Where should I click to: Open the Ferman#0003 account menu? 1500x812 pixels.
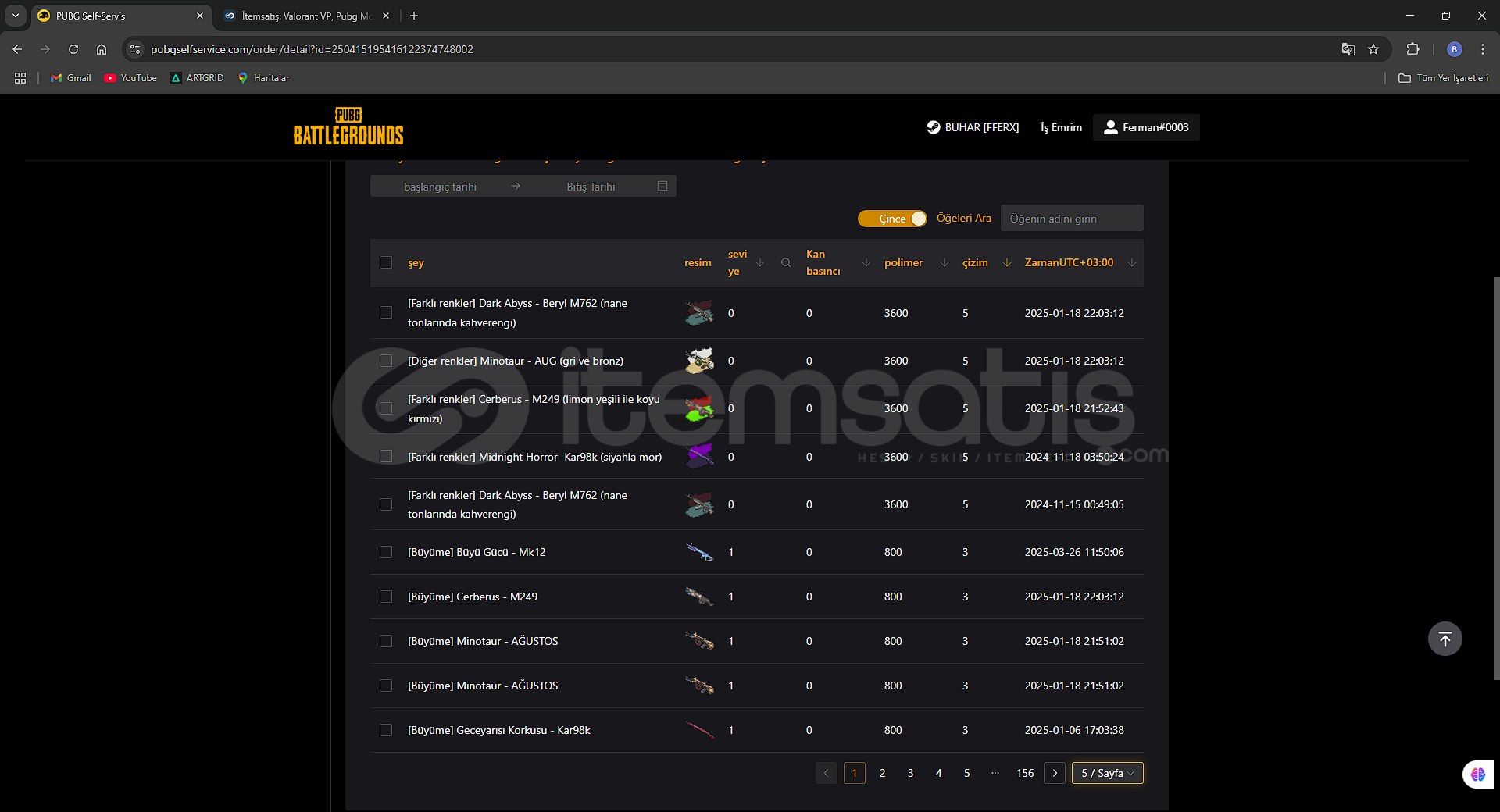tap(1146, 127)
